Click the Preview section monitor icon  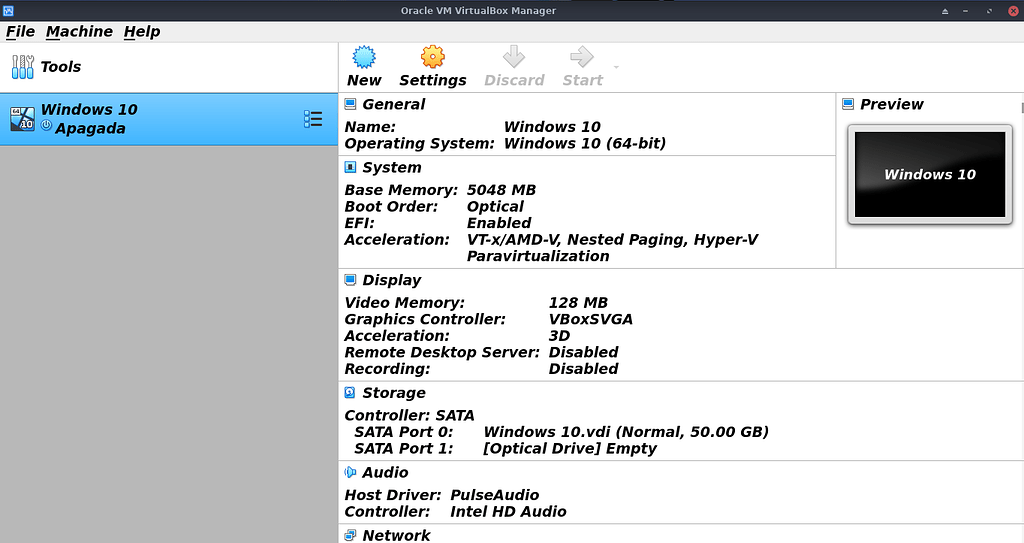tap(848, 104)
